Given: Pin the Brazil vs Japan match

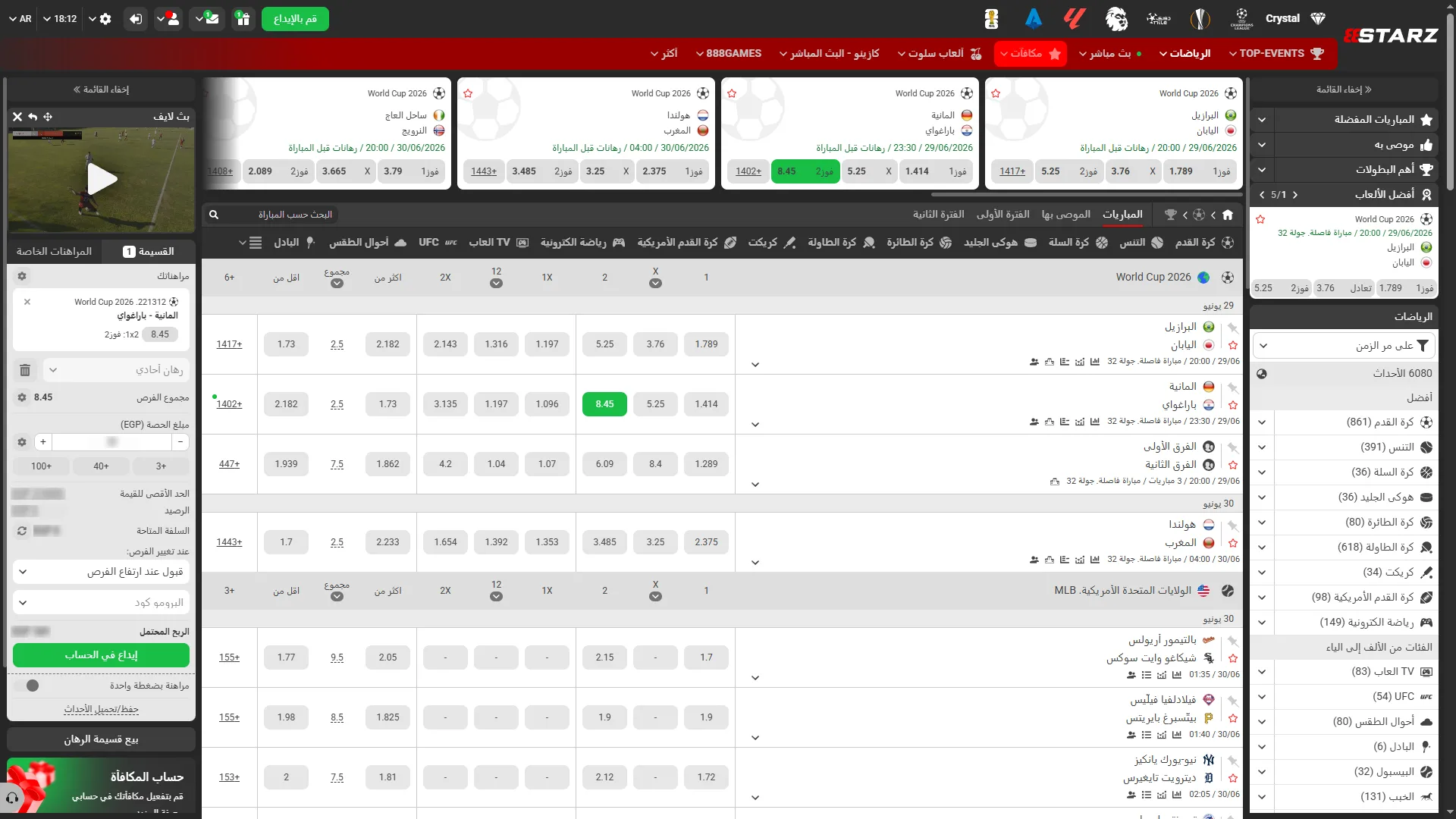Looking at the screenshot, I should click(1233, 328).
